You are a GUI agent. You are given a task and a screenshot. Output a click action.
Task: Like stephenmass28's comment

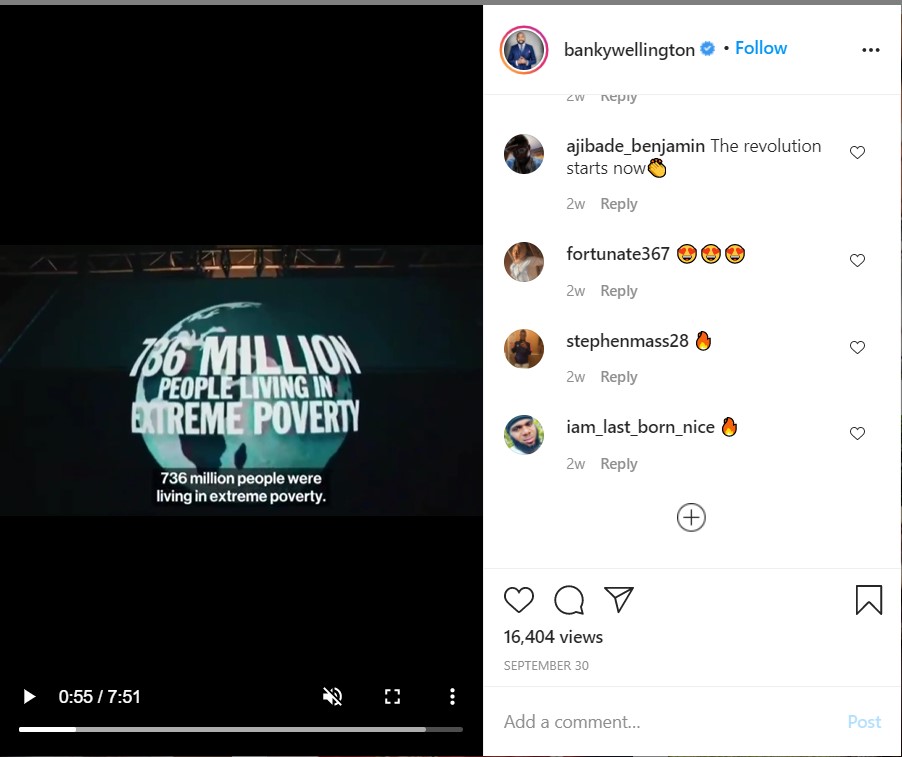pos(857,347)
